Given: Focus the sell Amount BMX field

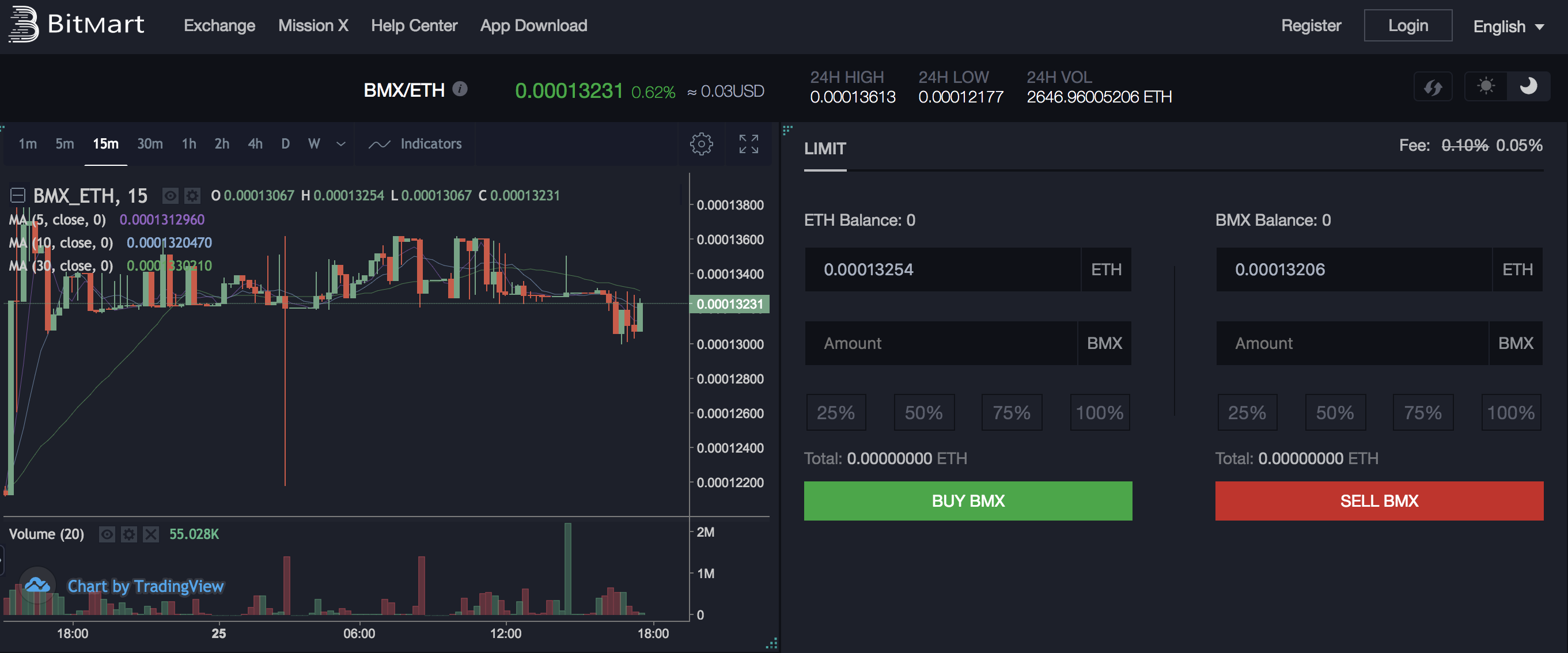Looking at the screenshot, I should click(x=1352, y=343).
